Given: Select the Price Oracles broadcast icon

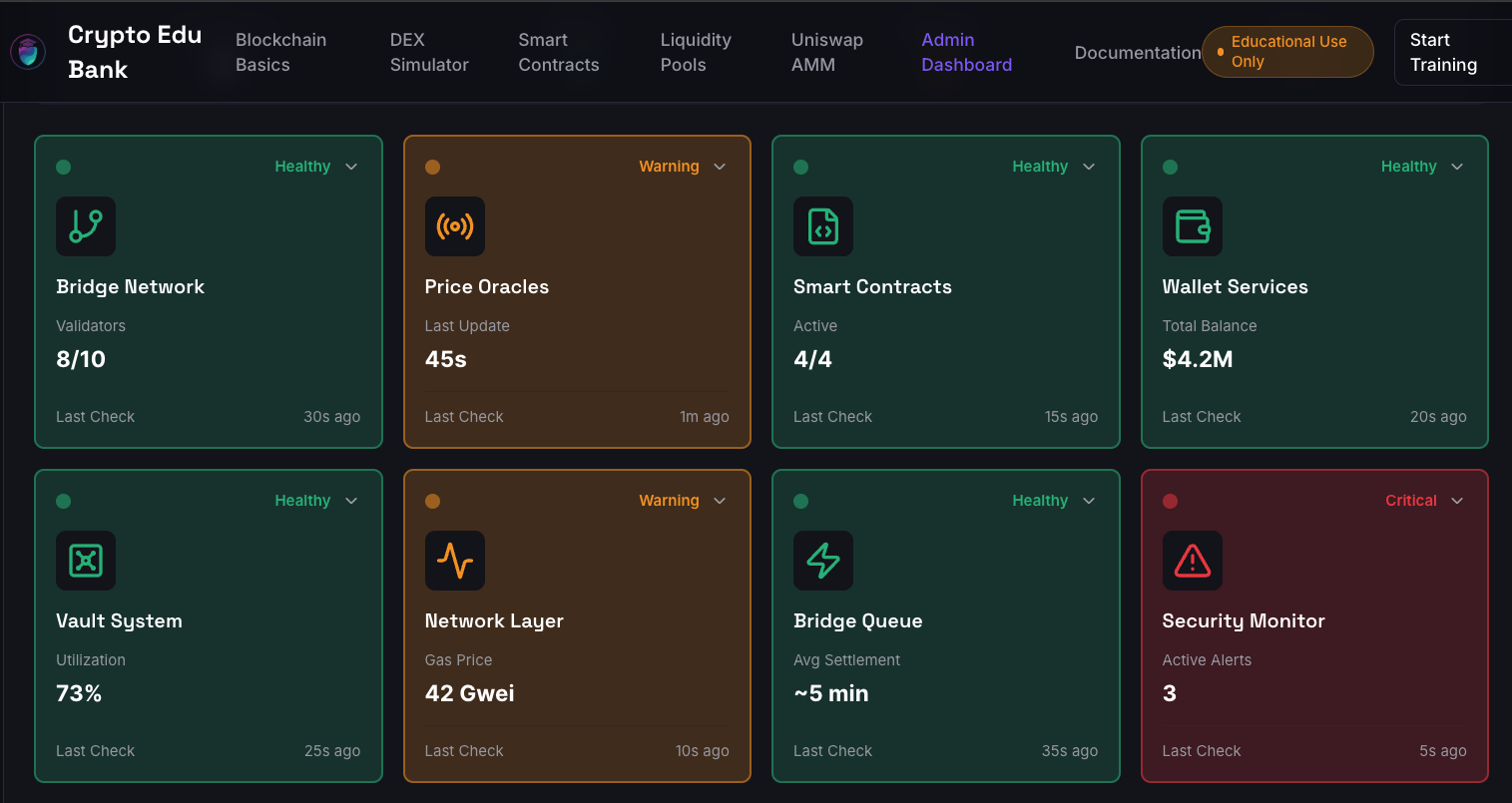Looking at the screenshot, I should [x=455, y=226].
